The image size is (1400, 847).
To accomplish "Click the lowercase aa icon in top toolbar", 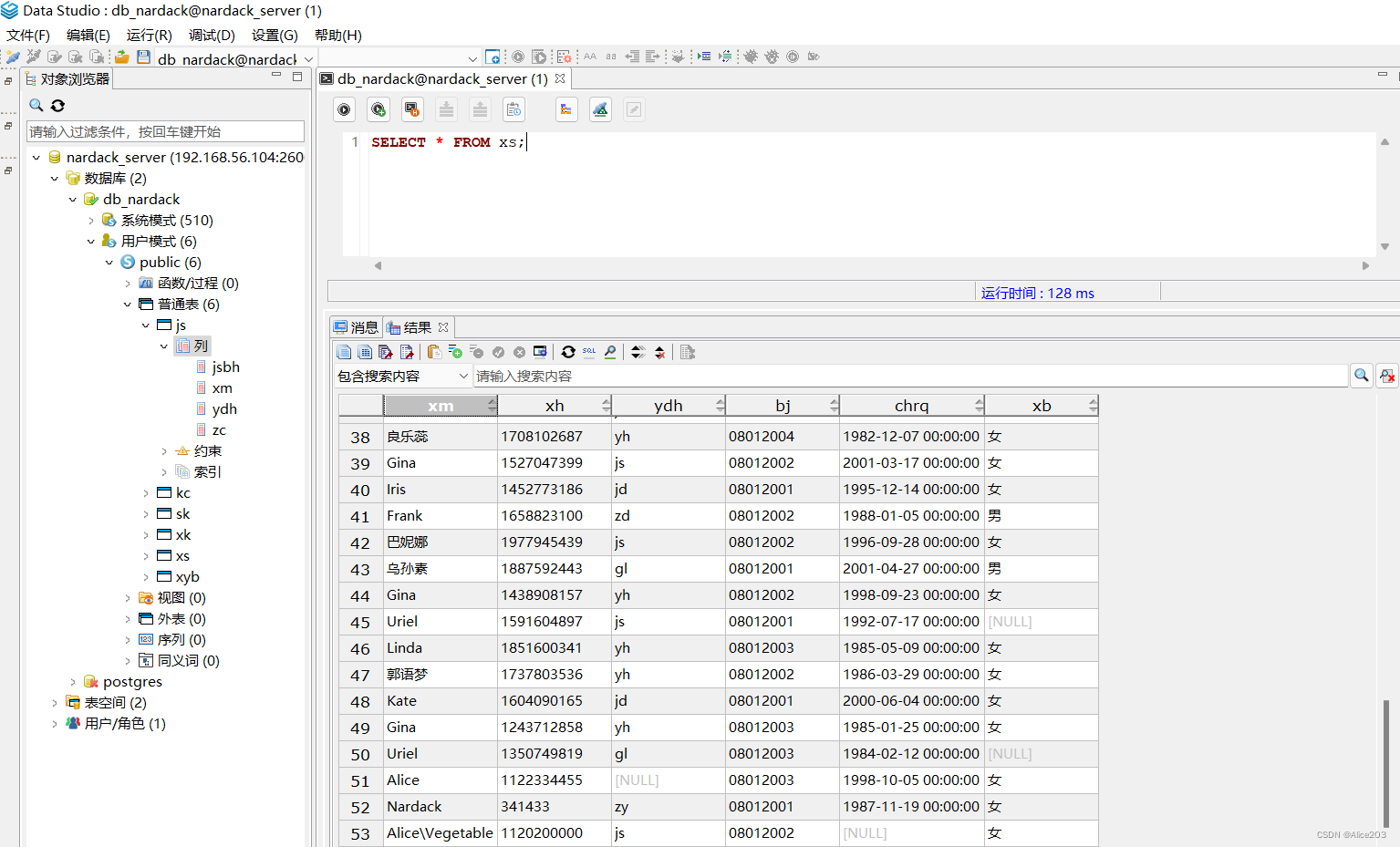I will pos(611,57).
